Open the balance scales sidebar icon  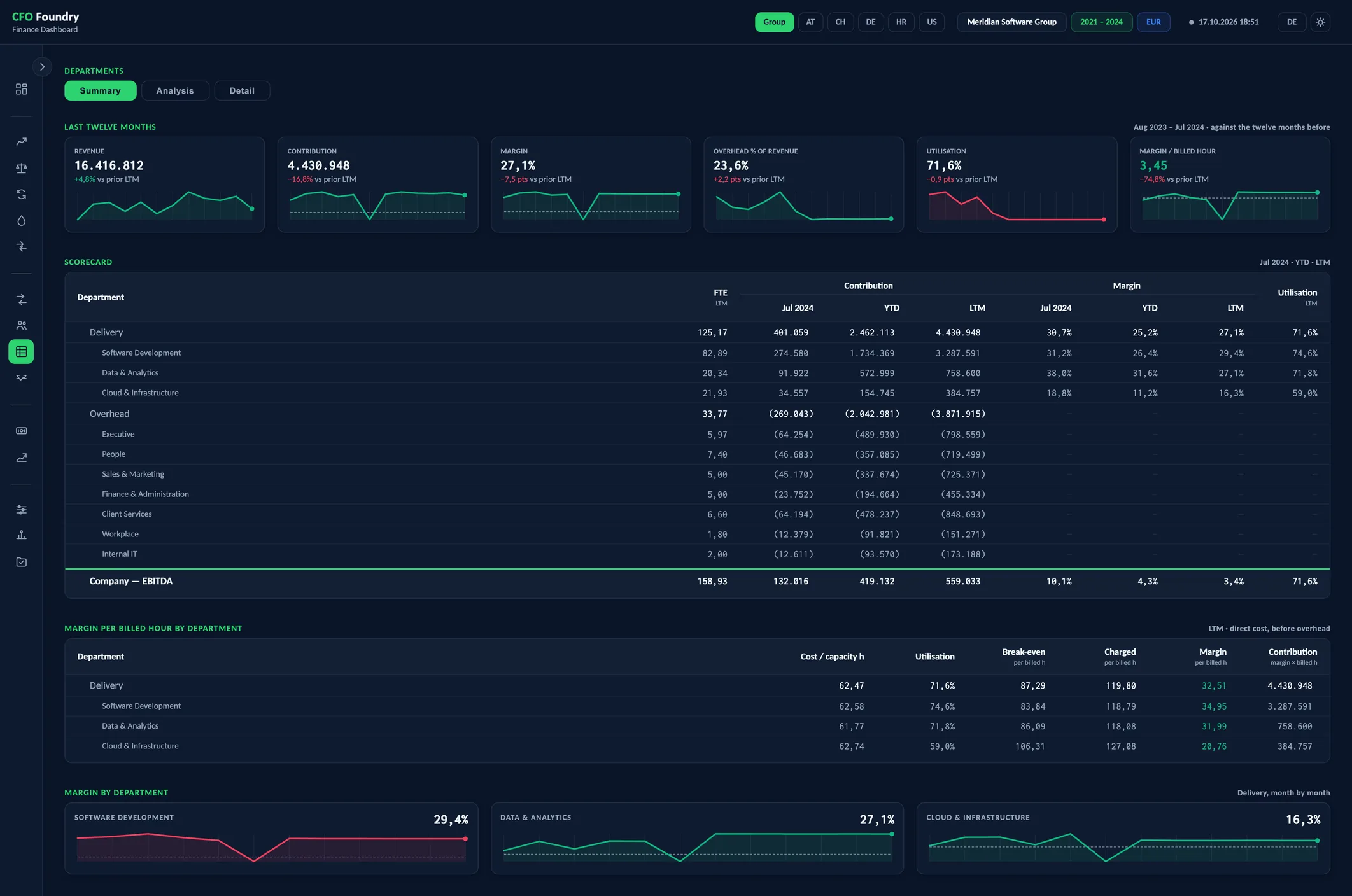pyautogui.click(x=21, y=168)
